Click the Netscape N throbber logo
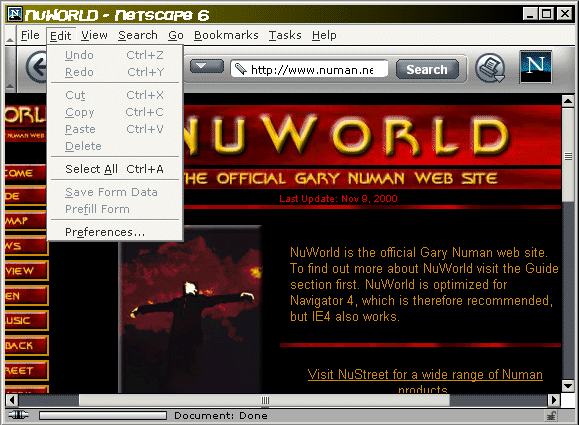This screenshot has height=425, width=579. click(x=535, y=67)
